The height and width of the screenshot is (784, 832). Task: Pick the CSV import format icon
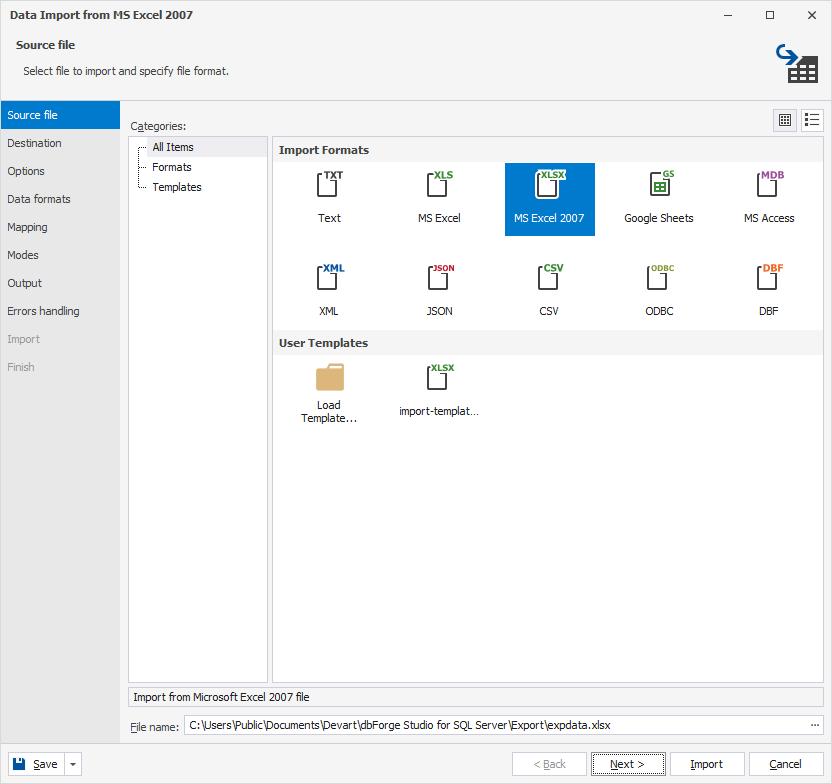tap(550, 292)
